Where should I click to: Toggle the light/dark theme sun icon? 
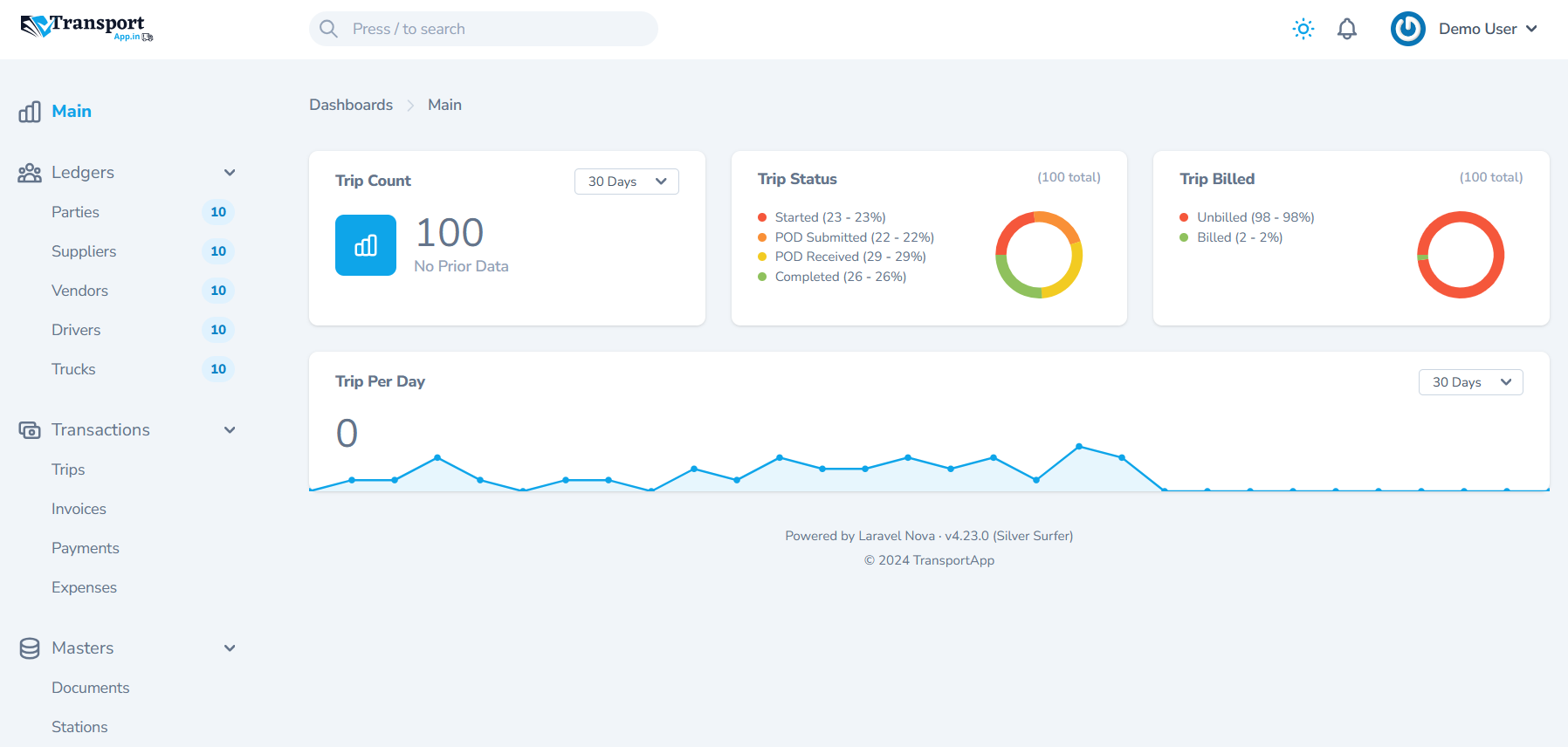pyautogui.click(x=1303, y=29)
